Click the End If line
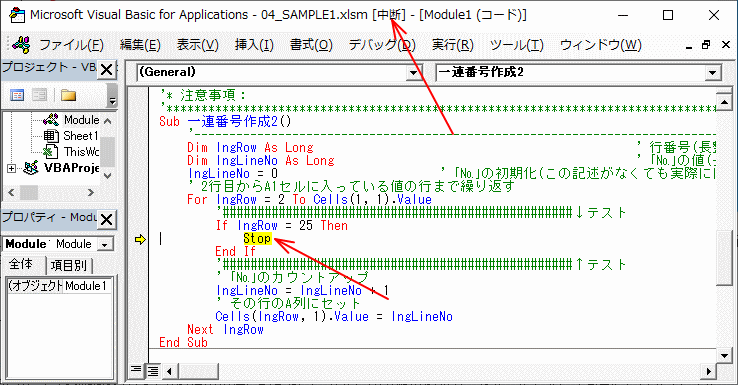The width and height of the screenshot is (738, 385). pos(235,251)
